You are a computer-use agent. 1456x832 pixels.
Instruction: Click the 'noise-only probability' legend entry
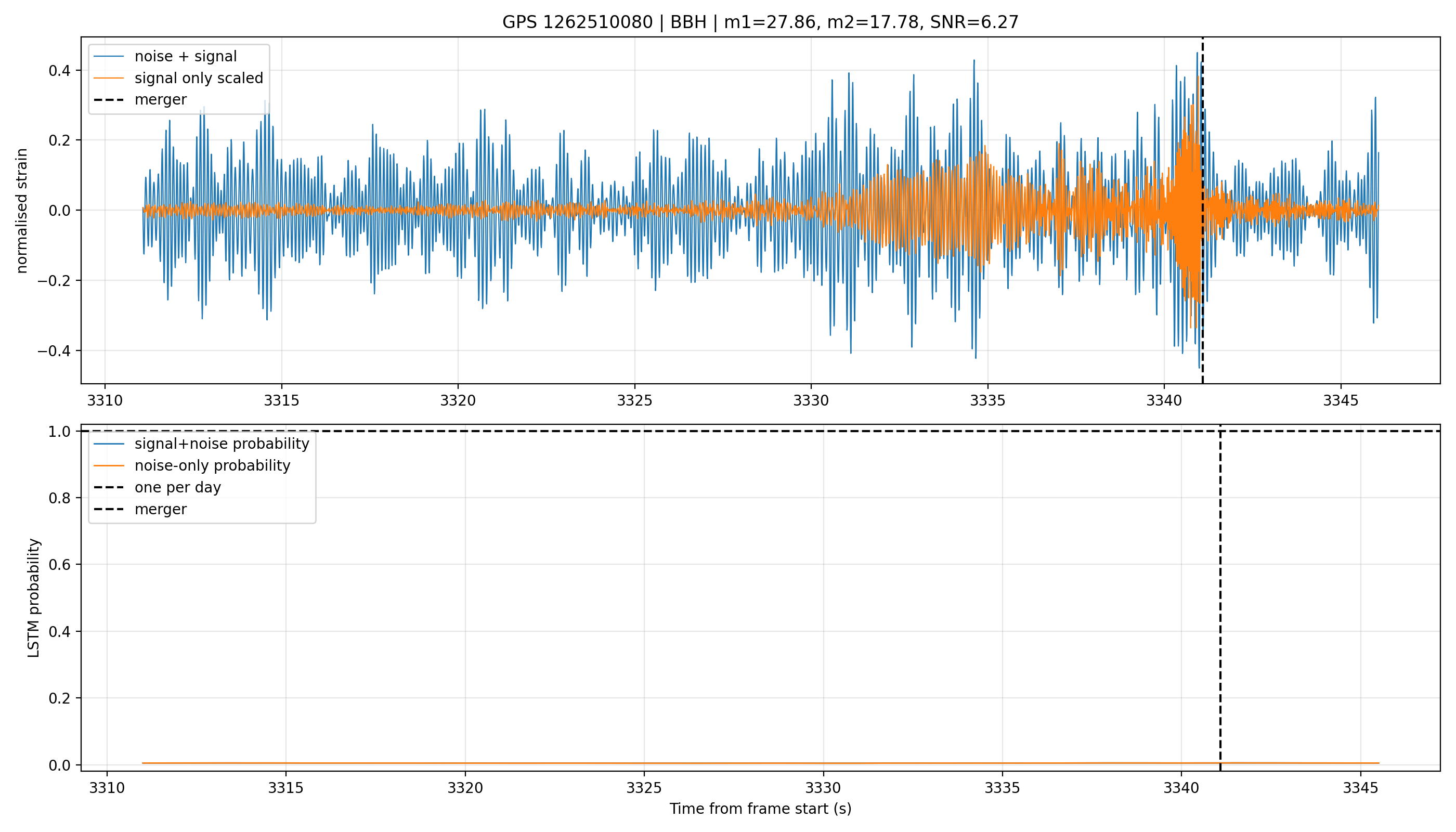click(x=213, y=465)
